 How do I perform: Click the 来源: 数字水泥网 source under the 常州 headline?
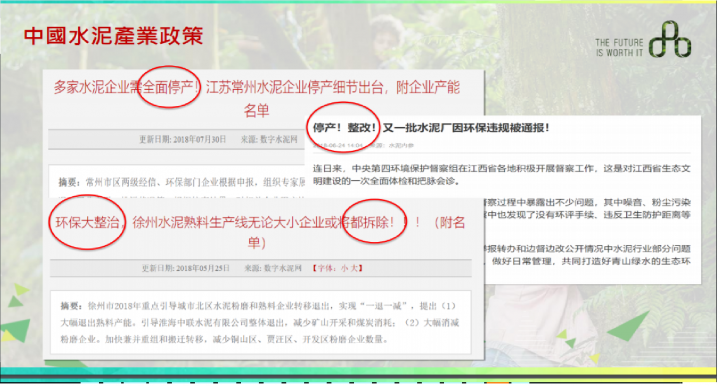tap(269, 139)
